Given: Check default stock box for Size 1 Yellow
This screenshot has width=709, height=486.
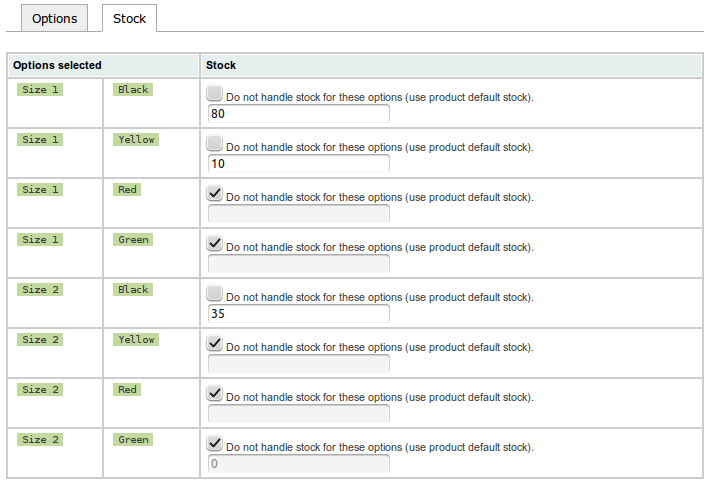Looking at the screenshot, I should coord(214,143).
